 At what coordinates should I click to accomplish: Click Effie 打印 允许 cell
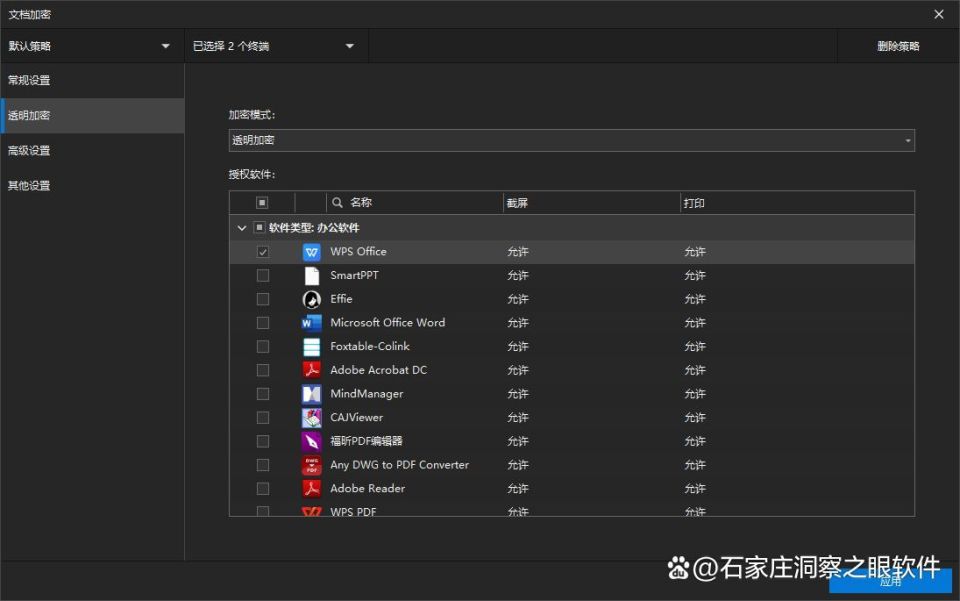click(x=695, y=299)
